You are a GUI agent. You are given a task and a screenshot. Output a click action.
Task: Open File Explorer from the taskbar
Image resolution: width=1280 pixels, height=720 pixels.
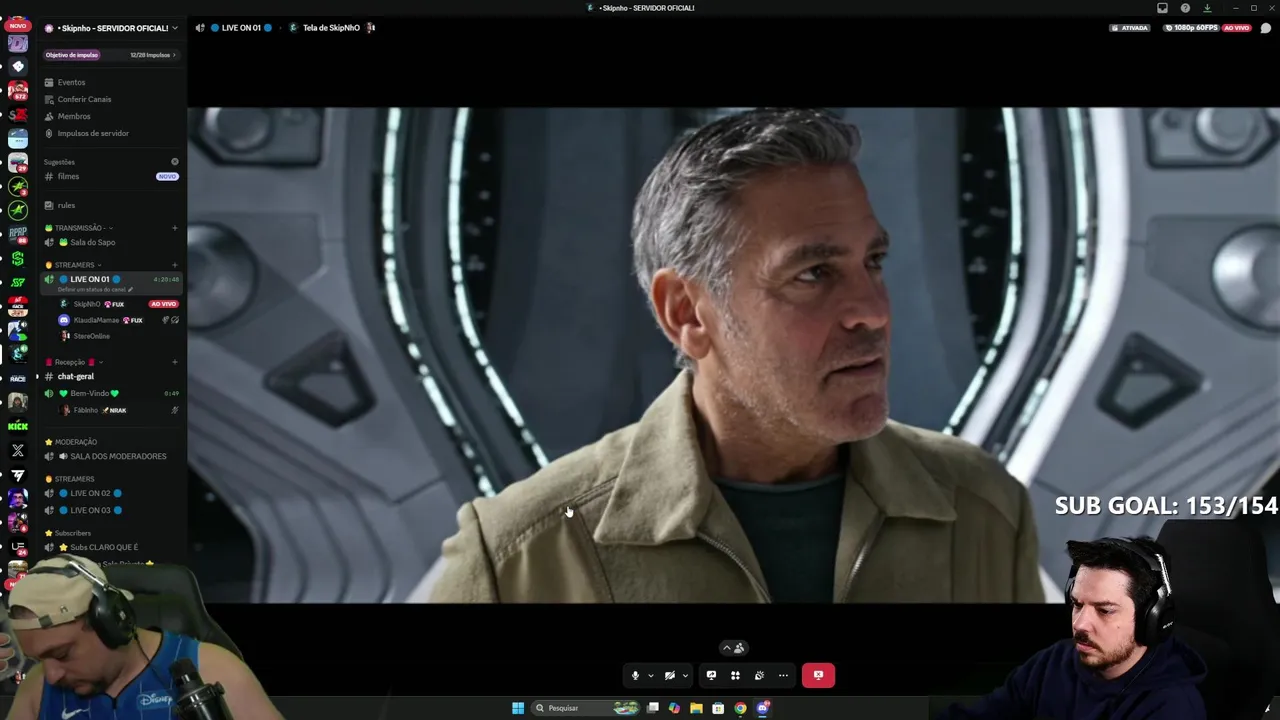(696, 708)
